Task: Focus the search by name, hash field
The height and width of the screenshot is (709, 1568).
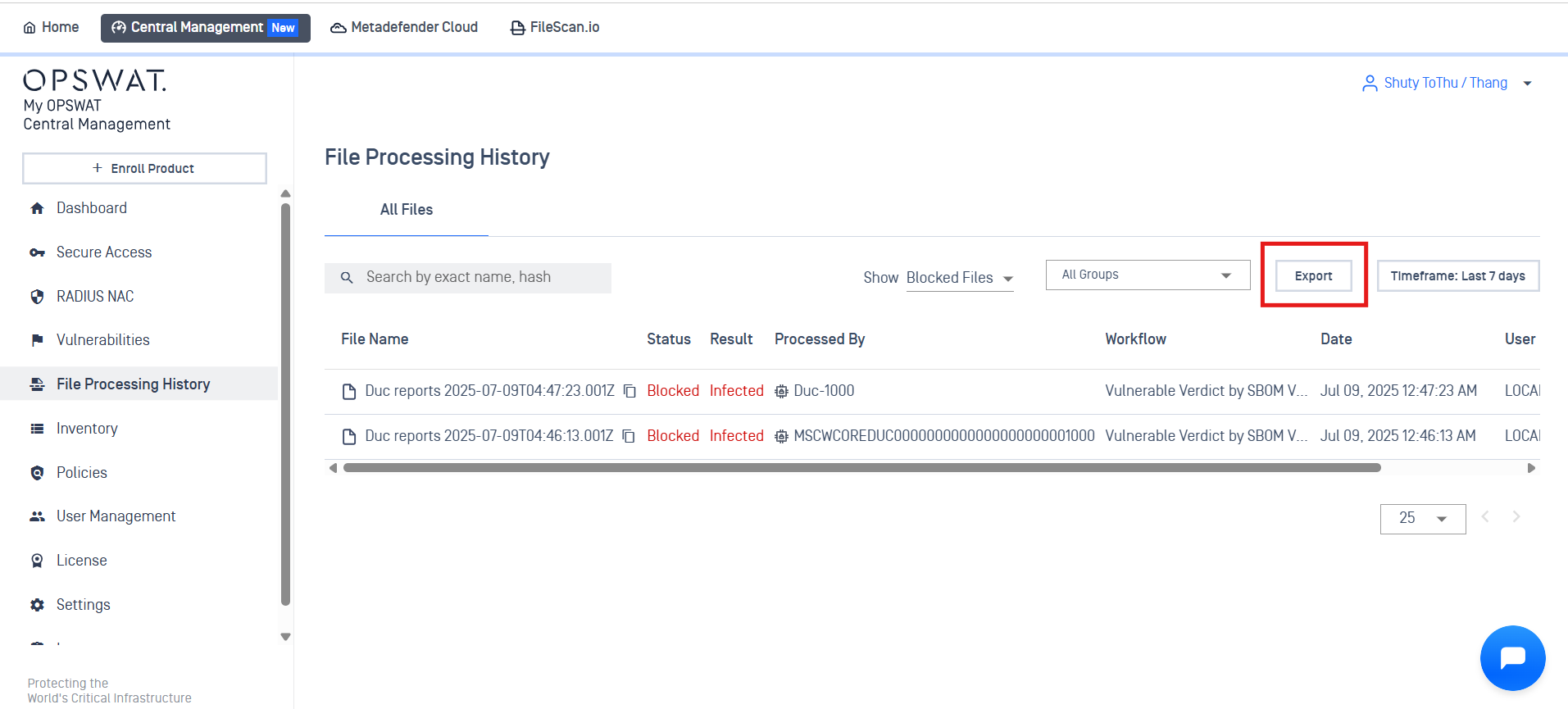Action: [x=468, y=278]
